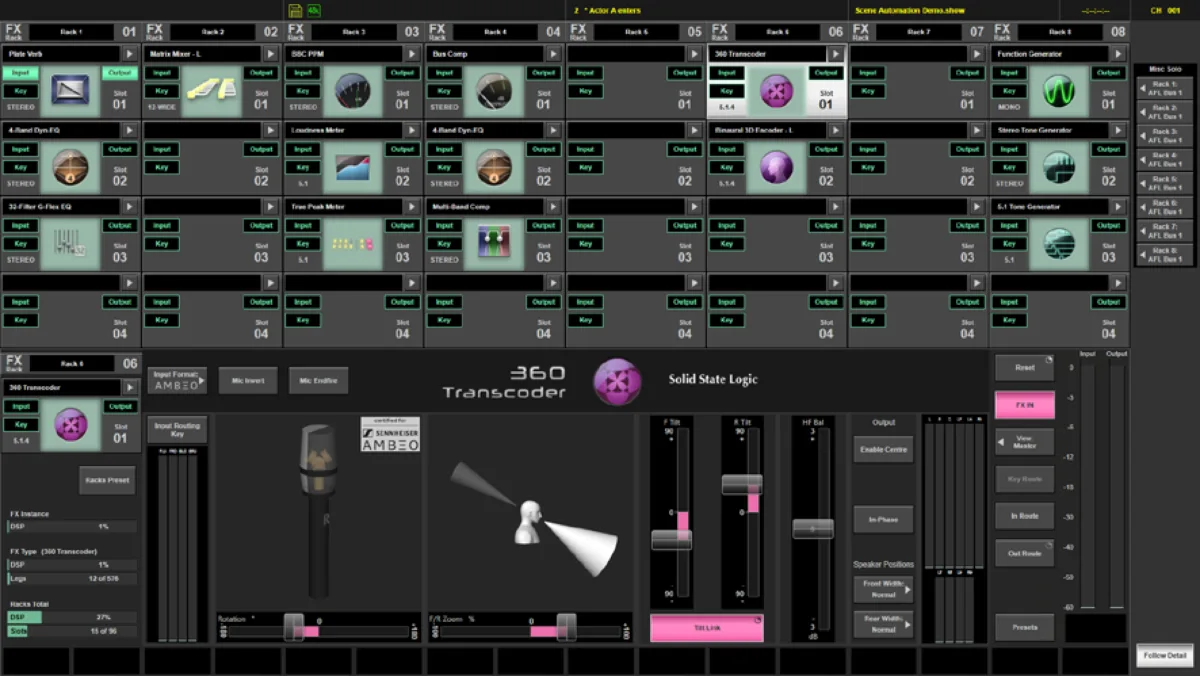Click the In Route button
This screenshot has width=1200, height=676.
pos(1024,516)
